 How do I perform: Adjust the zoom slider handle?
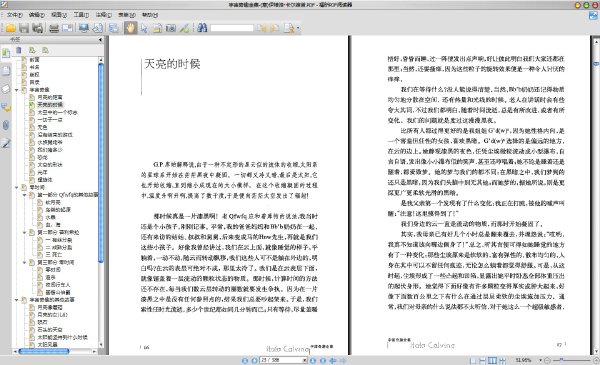click(561, 360)
